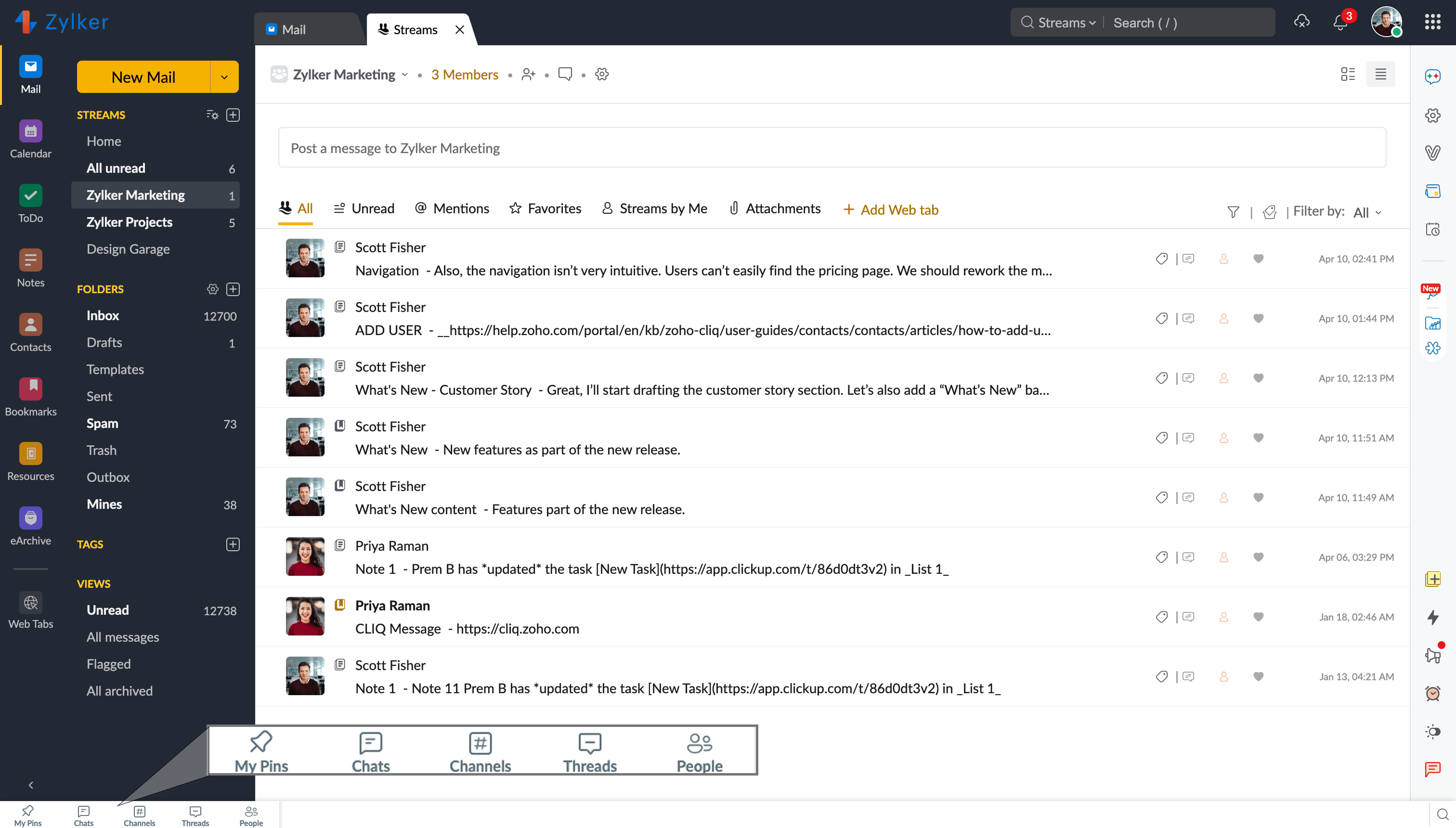Open the Zylker Marketing stream settings gear
Viewport: 1456px width, 828px height.
click(x=602, y=75)
